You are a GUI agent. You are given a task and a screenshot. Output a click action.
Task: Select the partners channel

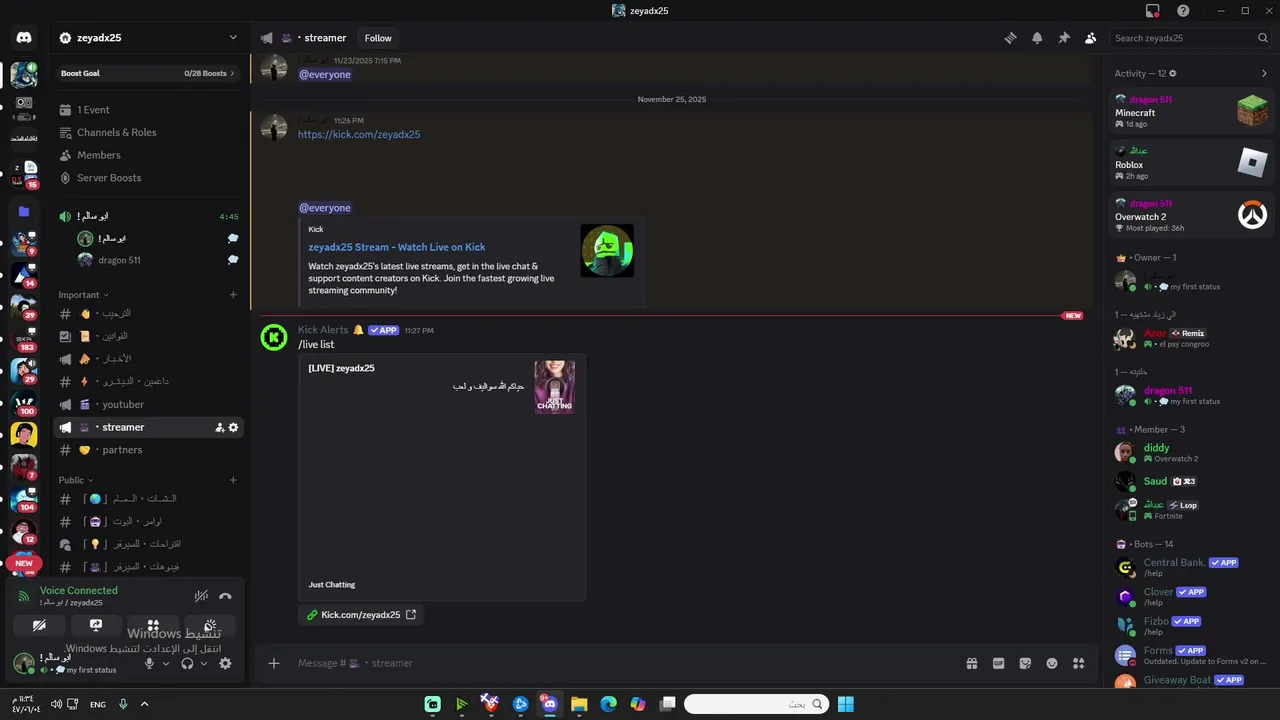click(148, 450)
